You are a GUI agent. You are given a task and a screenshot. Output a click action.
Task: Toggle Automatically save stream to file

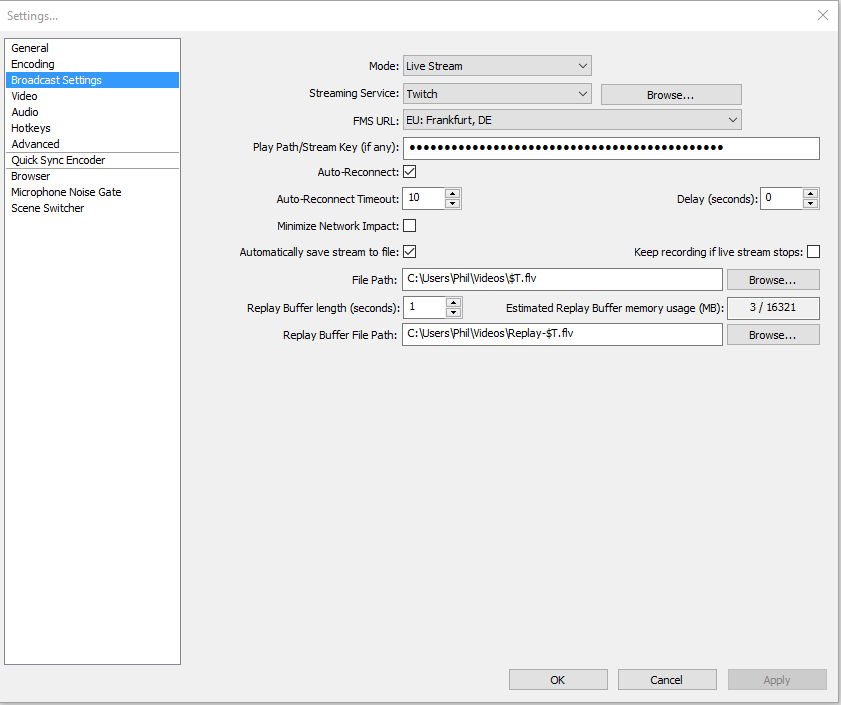click(409, 252)
